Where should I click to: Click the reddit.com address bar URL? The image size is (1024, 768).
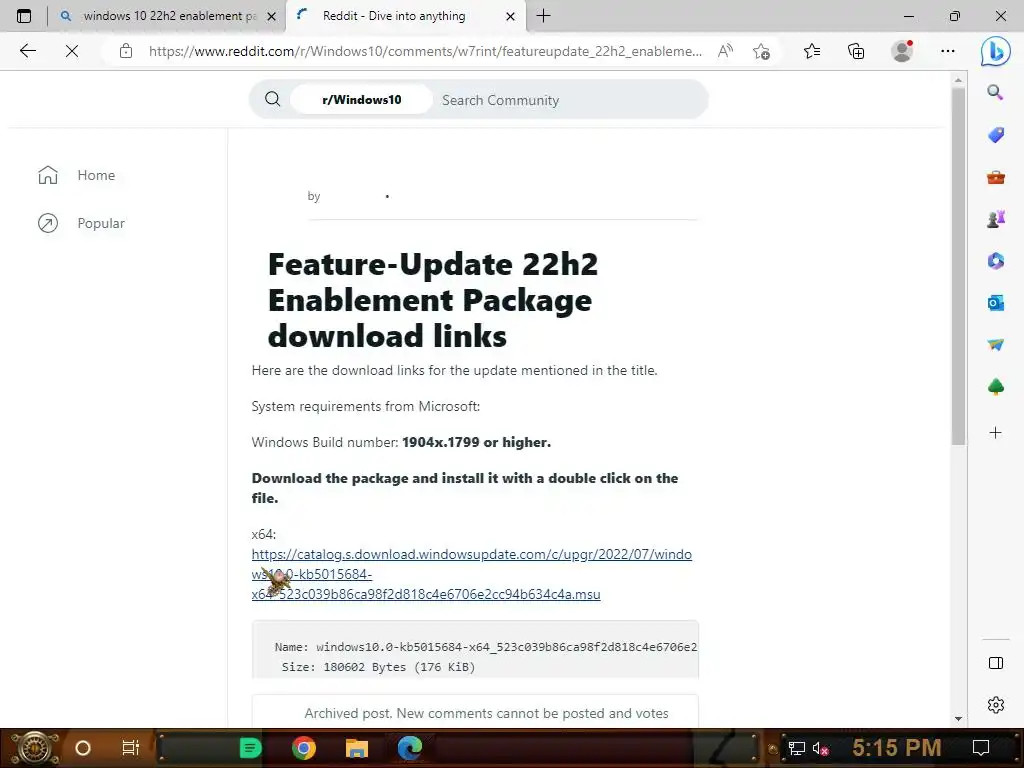point(425,51)
